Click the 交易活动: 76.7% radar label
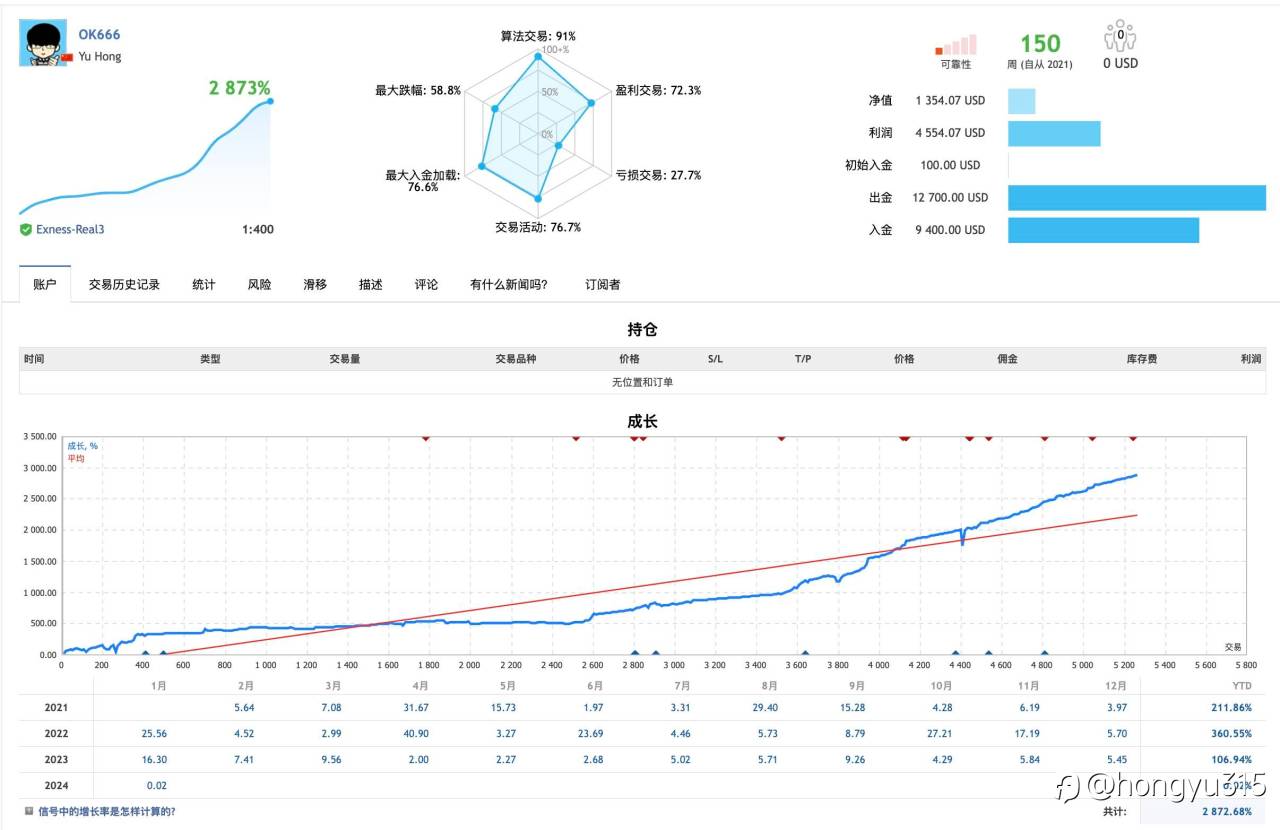 pyautogui.click(x=538, y=227)
